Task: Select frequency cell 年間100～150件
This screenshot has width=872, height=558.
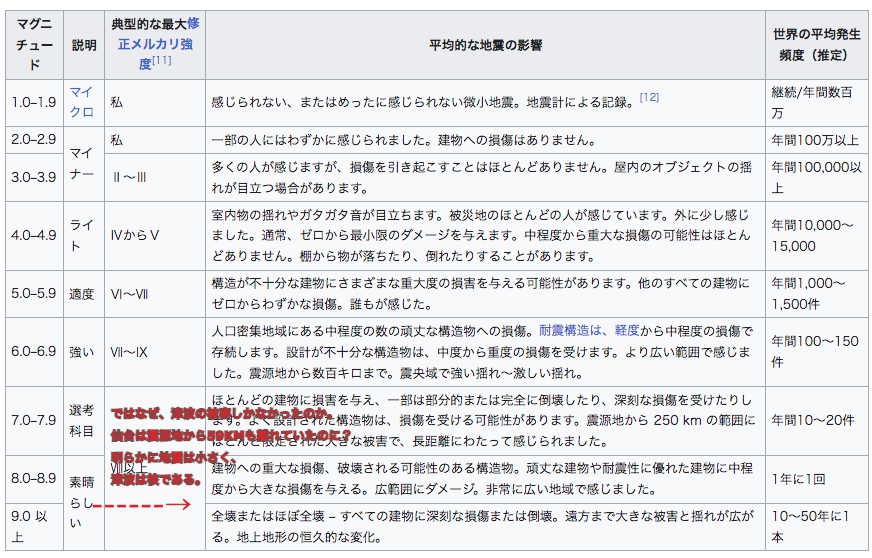Action: point(816,352)
